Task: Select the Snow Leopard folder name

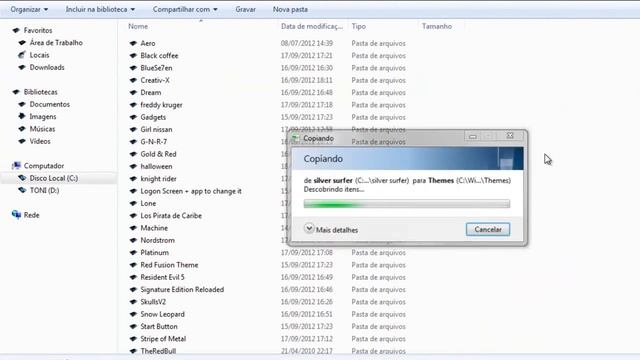Action: 162,314
